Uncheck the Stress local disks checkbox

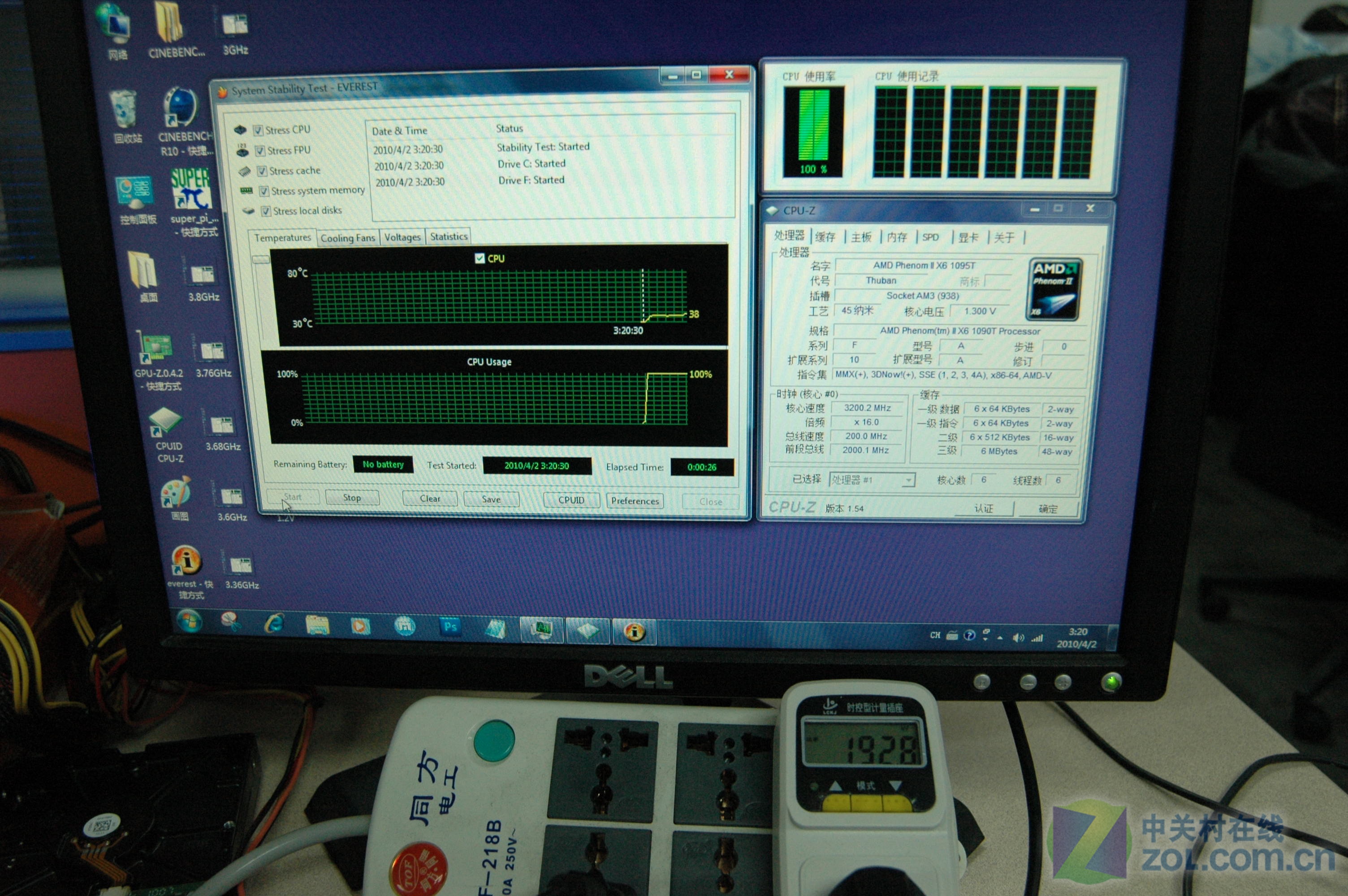point(266,211)
